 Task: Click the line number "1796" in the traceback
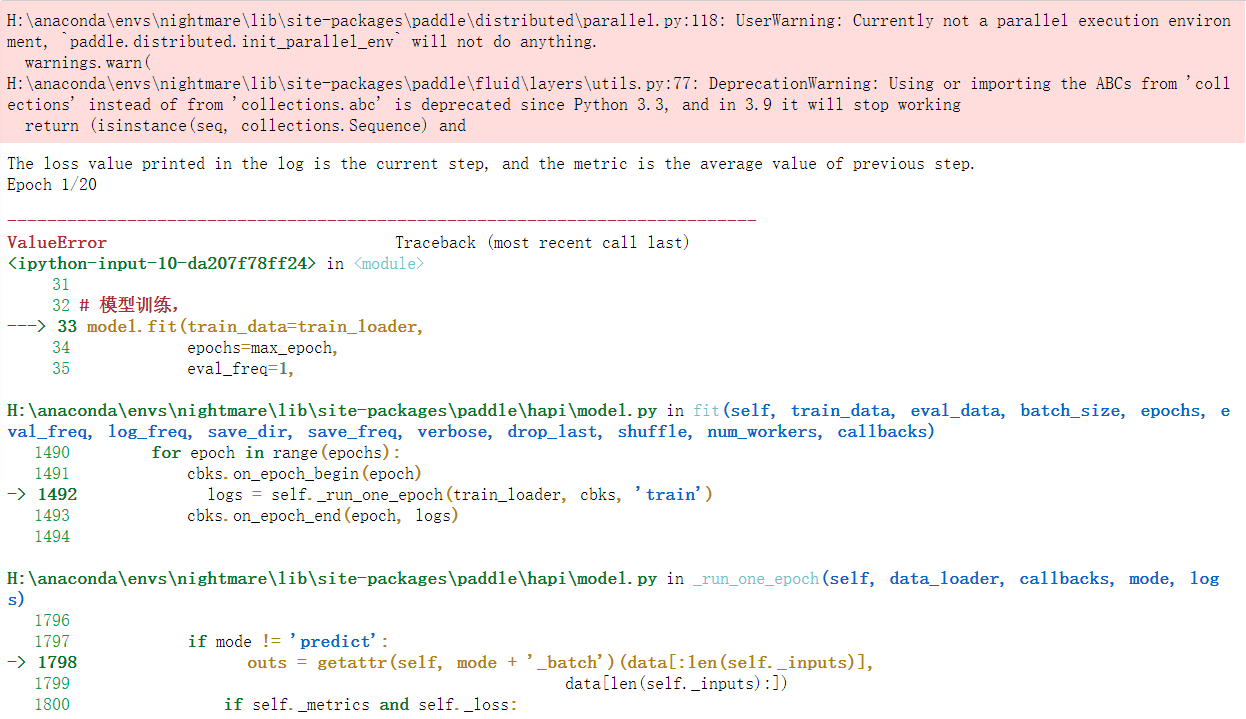[x=52, y=621]
